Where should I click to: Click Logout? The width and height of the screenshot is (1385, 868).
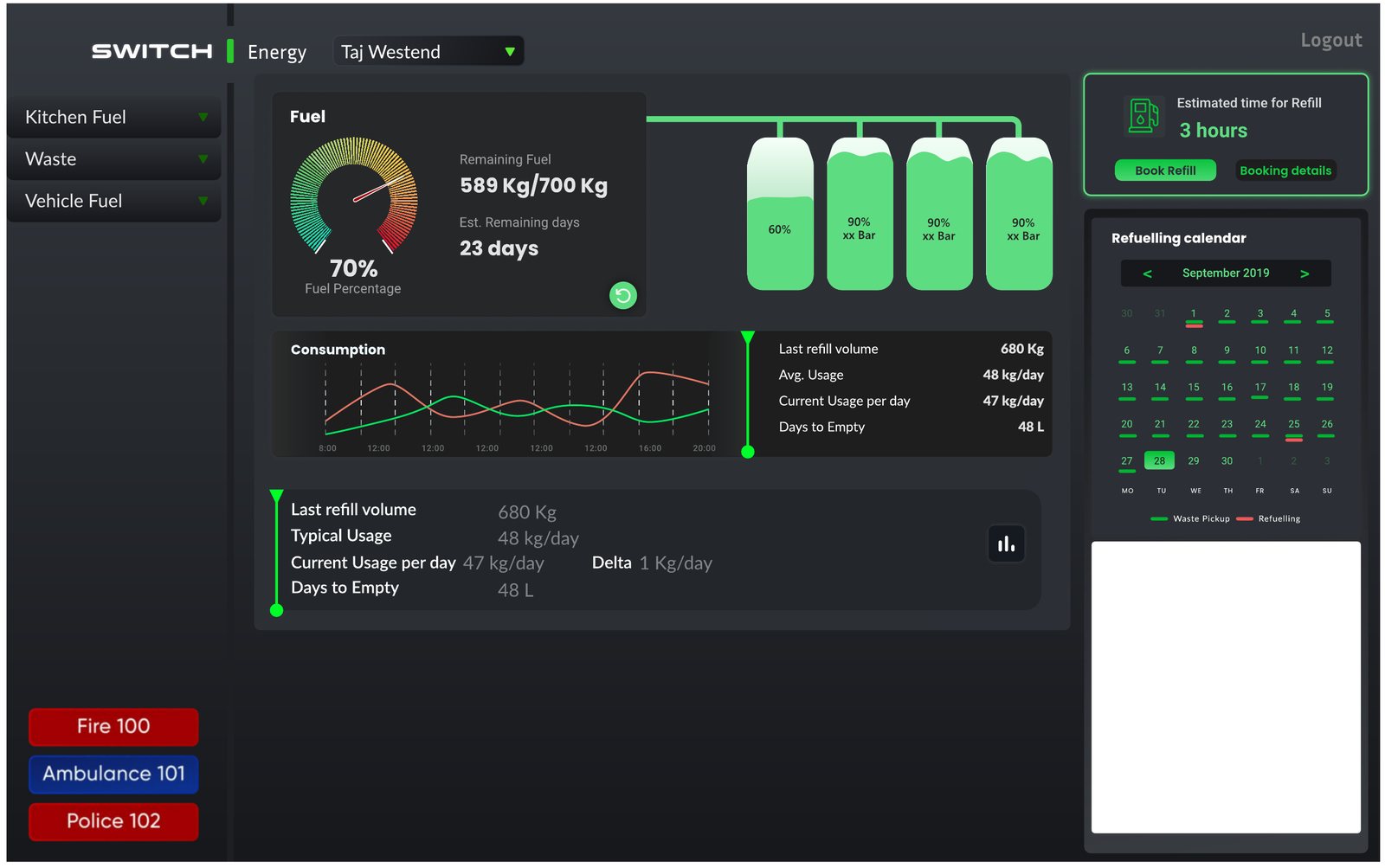click(1331, 41)
